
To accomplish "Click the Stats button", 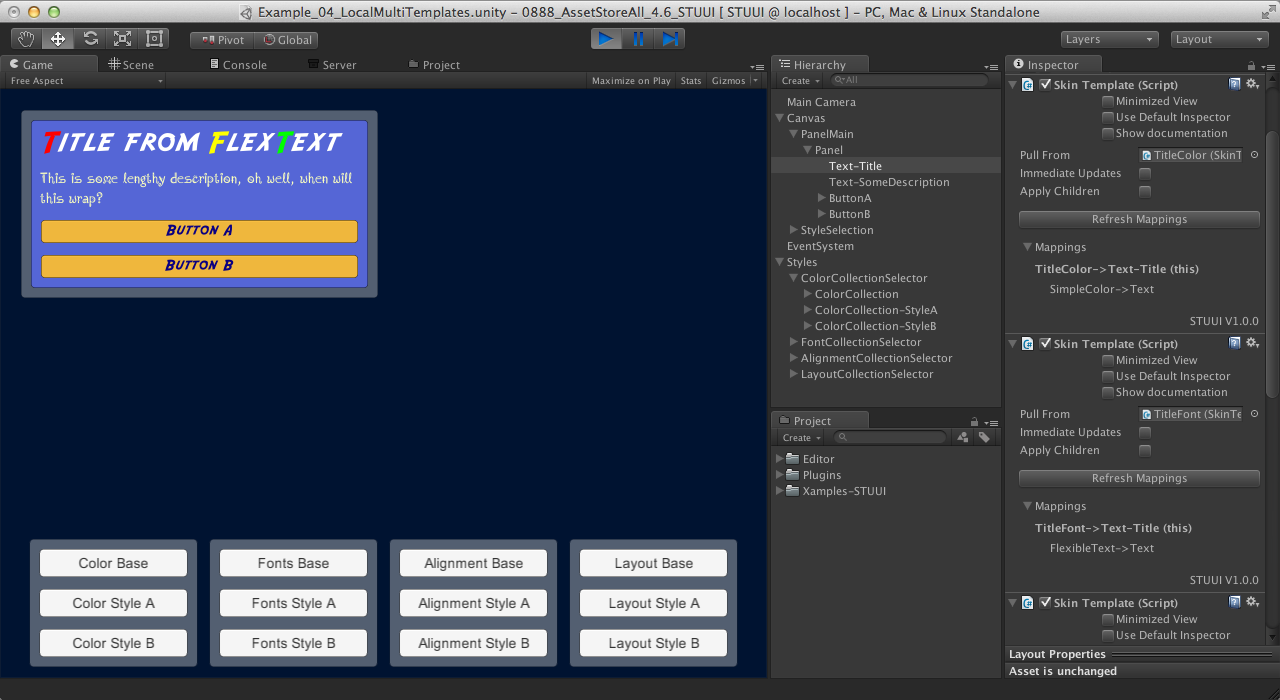I will [x=691, y=81].
